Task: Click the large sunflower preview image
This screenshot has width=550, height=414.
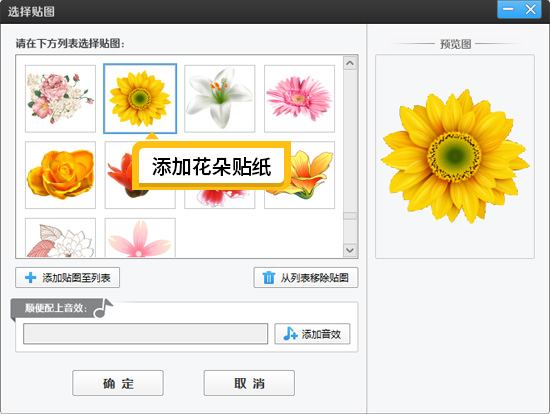Action: click(x=455, y=156)
